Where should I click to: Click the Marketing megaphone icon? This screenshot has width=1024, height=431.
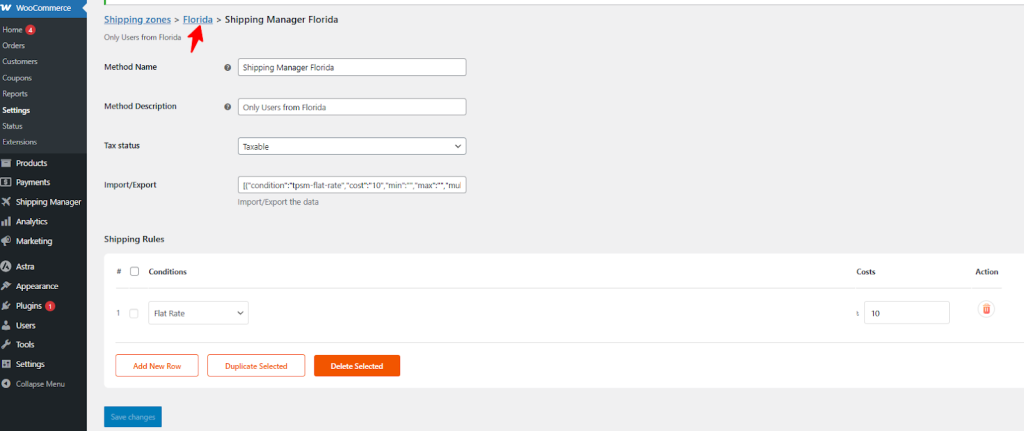[7, 241]
